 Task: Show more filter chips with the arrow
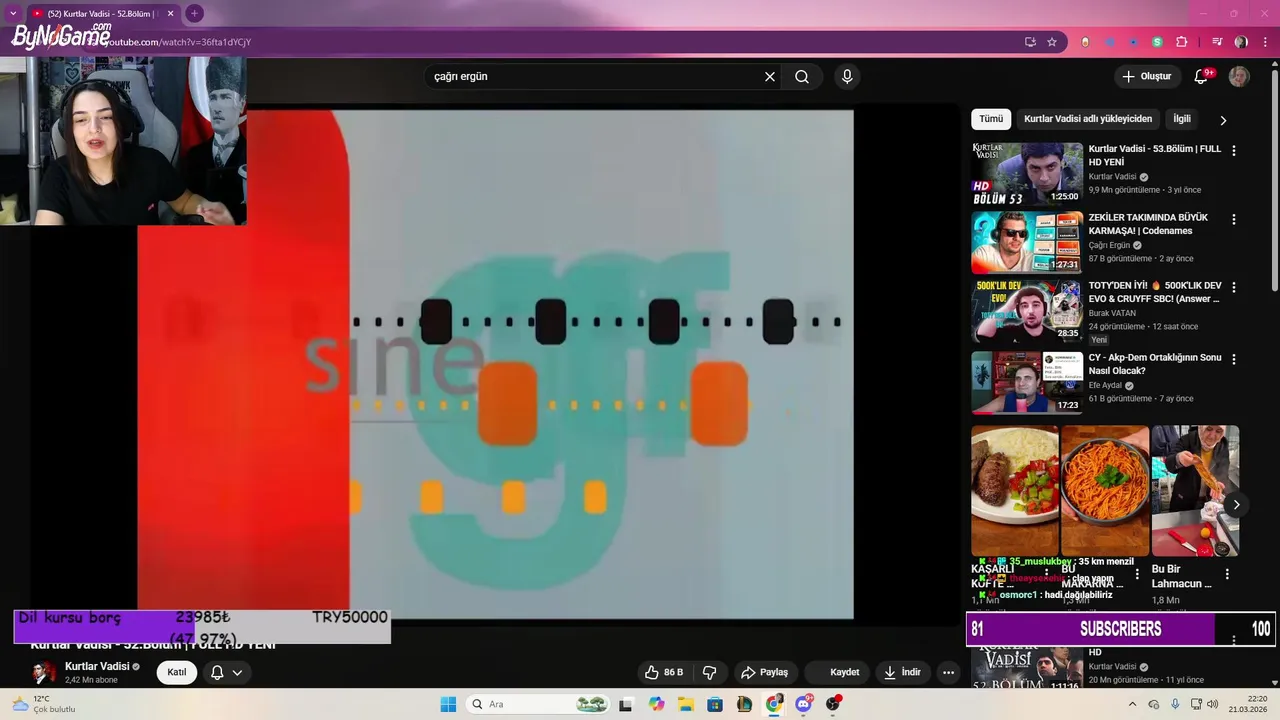(1223, 120)
